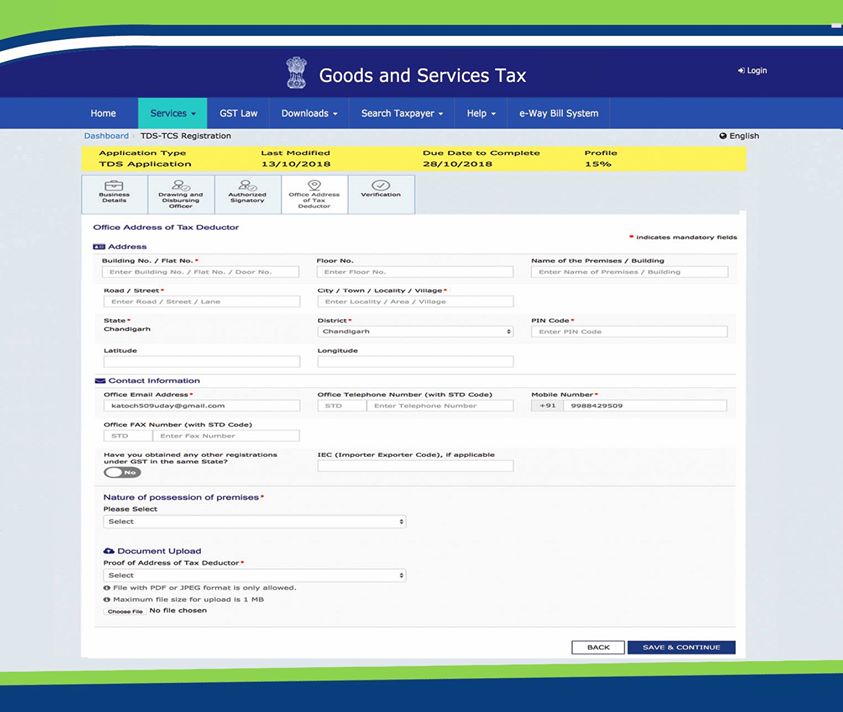Open the Nature of possession Select dropdown
Screen dimensions: 843x712
(254, 522)
